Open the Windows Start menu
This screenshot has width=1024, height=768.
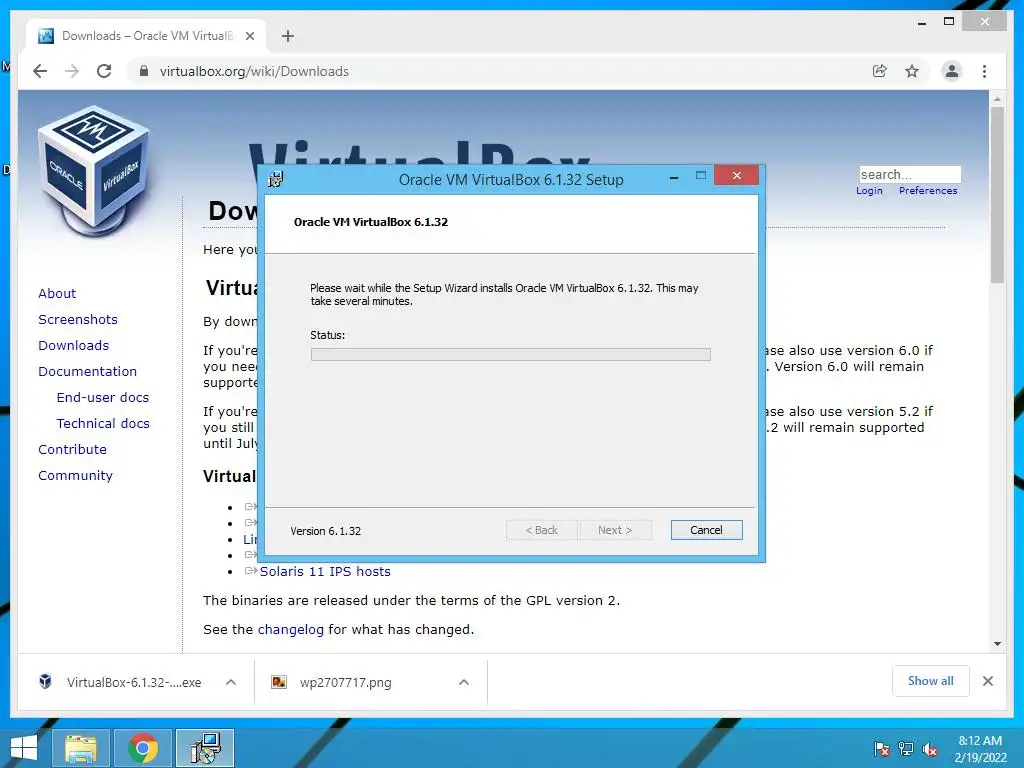24,748
